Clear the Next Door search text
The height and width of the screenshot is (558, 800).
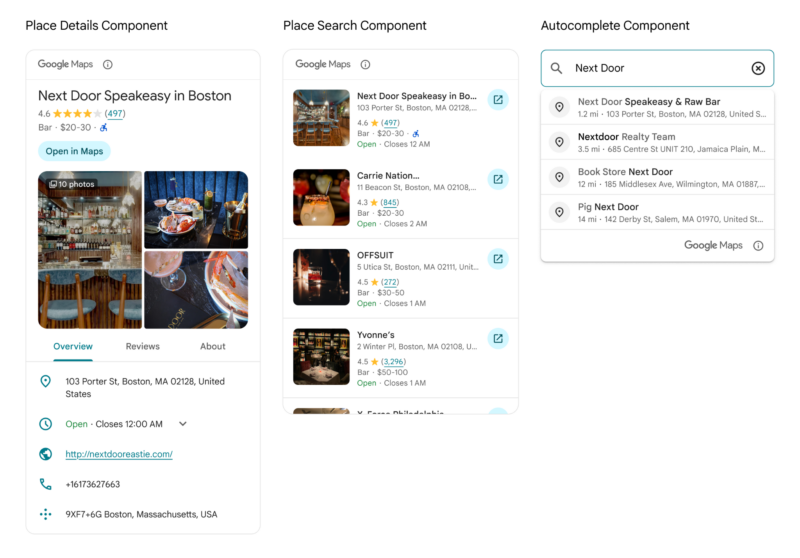(x=758, y=68)
